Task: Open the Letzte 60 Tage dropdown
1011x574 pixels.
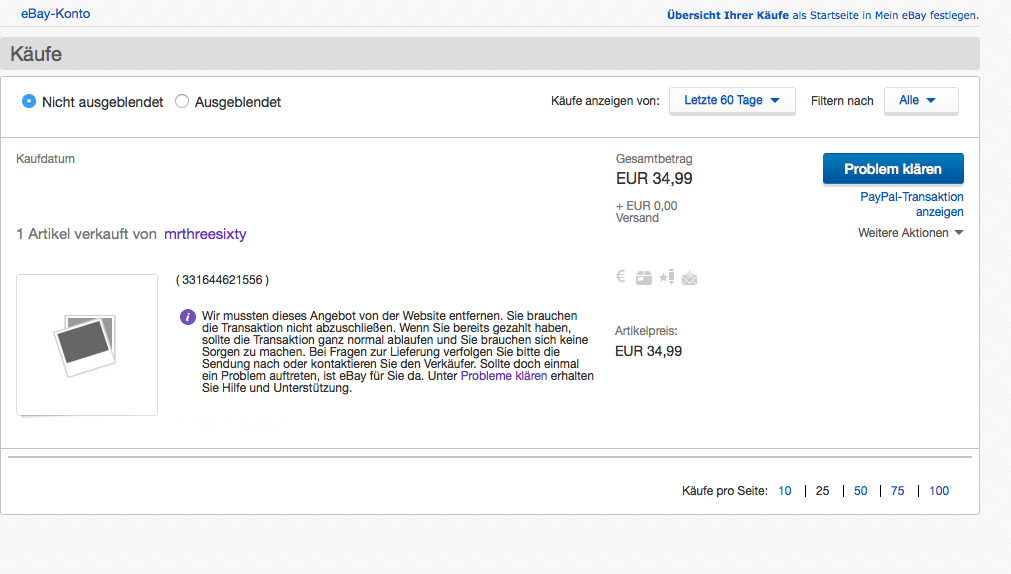Action: 732,100
